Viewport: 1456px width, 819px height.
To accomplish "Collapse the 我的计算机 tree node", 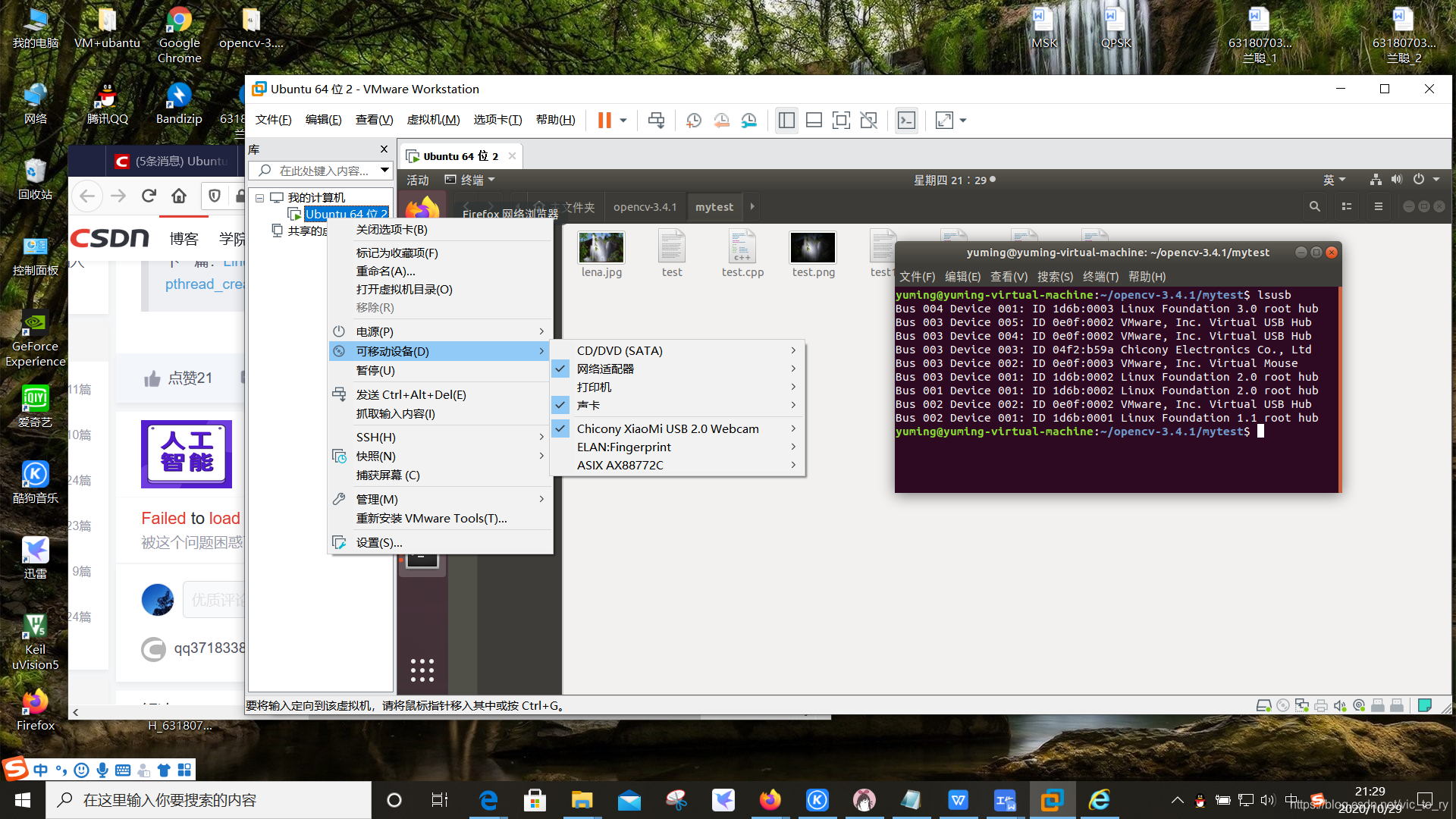I will (259, 198).
